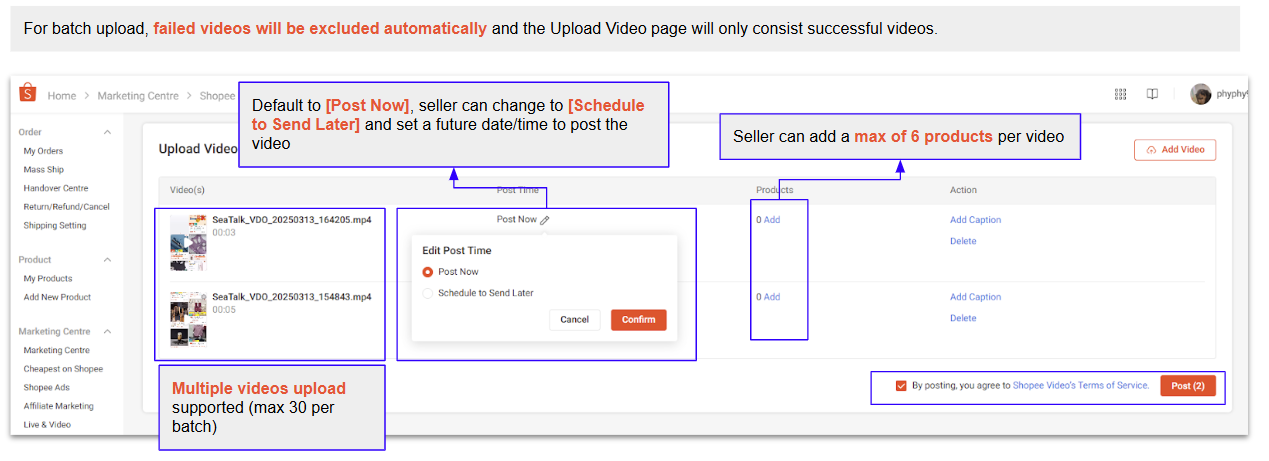Collapse the Order sidebar section
The width and height of the screenshot is (1269, 461).
click(107, 132)
